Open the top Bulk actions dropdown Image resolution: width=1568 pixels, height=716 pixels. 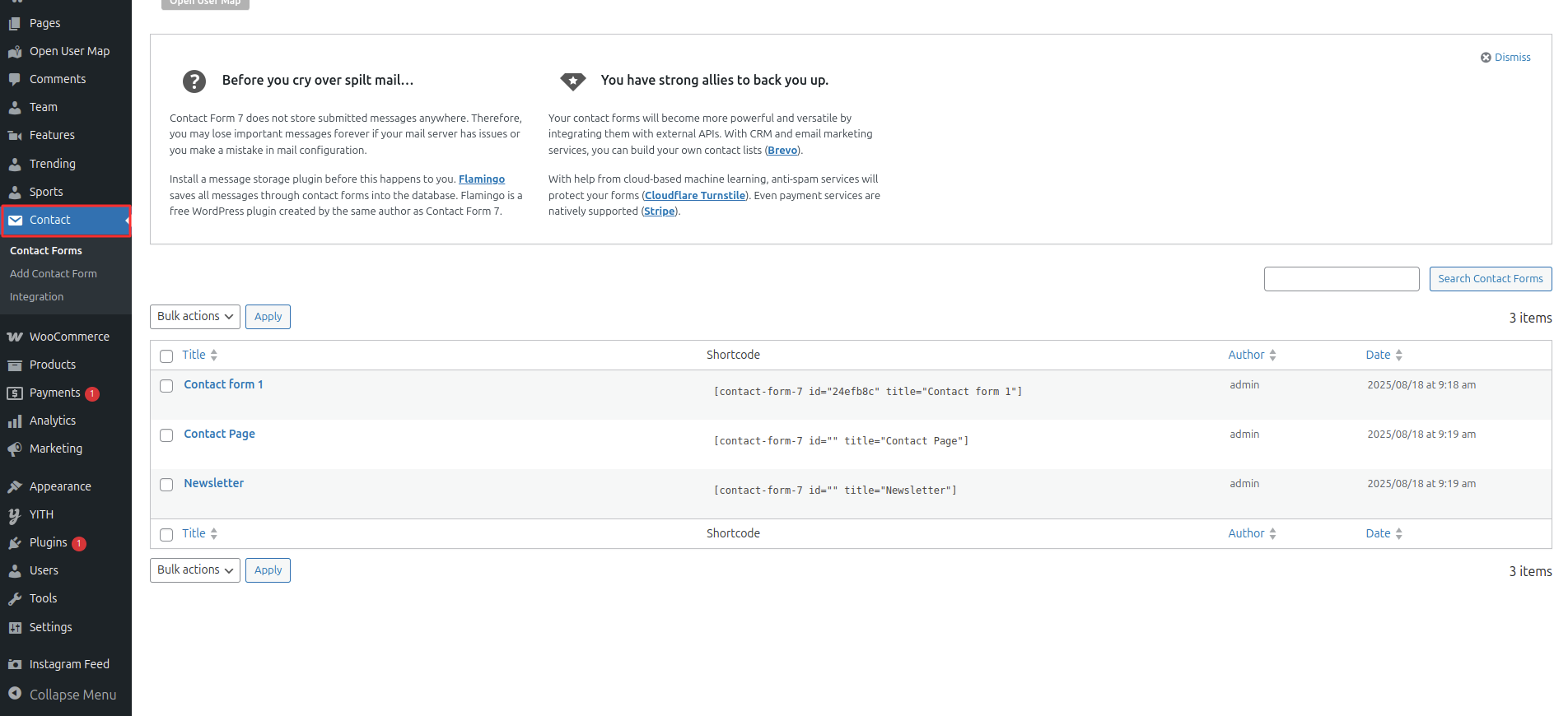[195, 316]
